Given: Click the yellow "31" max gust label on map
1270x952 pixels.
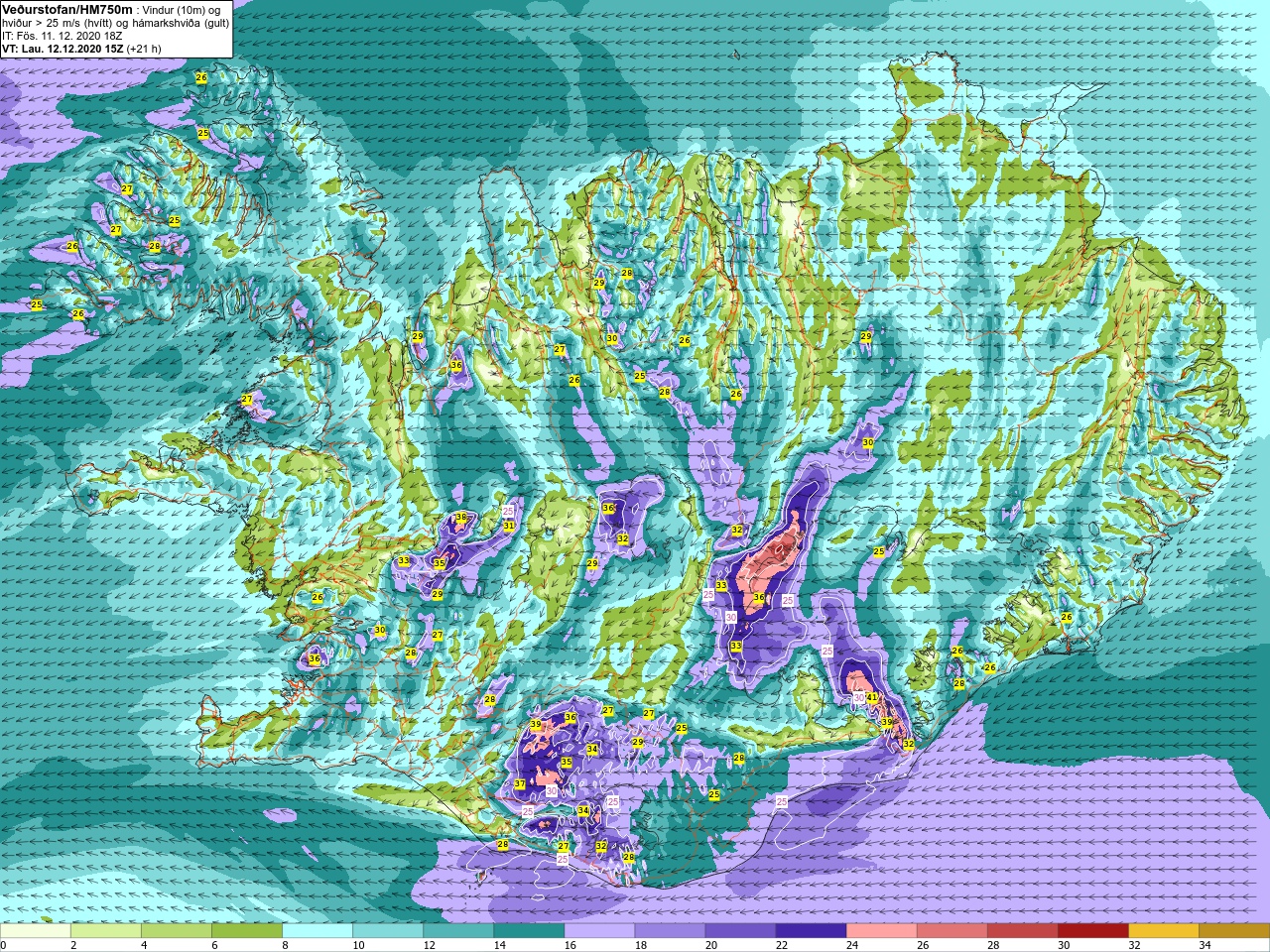Looking at the screenshot, I should click(x=508, y=526).
